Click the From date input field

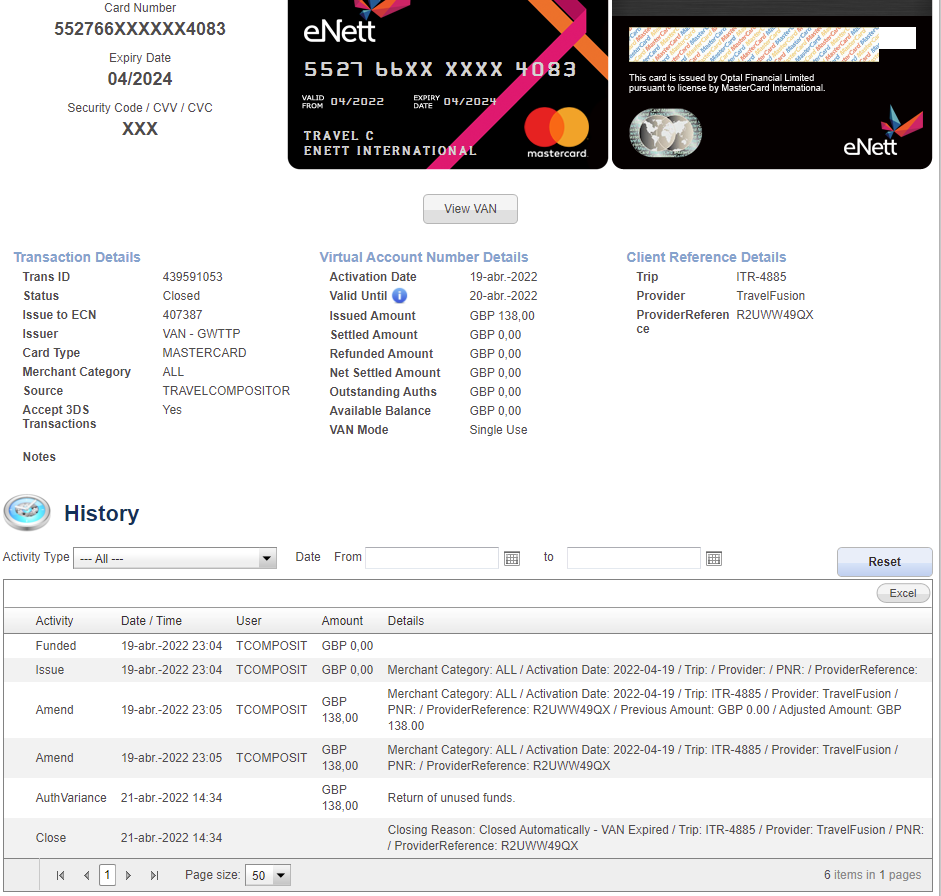pos(431,558)
